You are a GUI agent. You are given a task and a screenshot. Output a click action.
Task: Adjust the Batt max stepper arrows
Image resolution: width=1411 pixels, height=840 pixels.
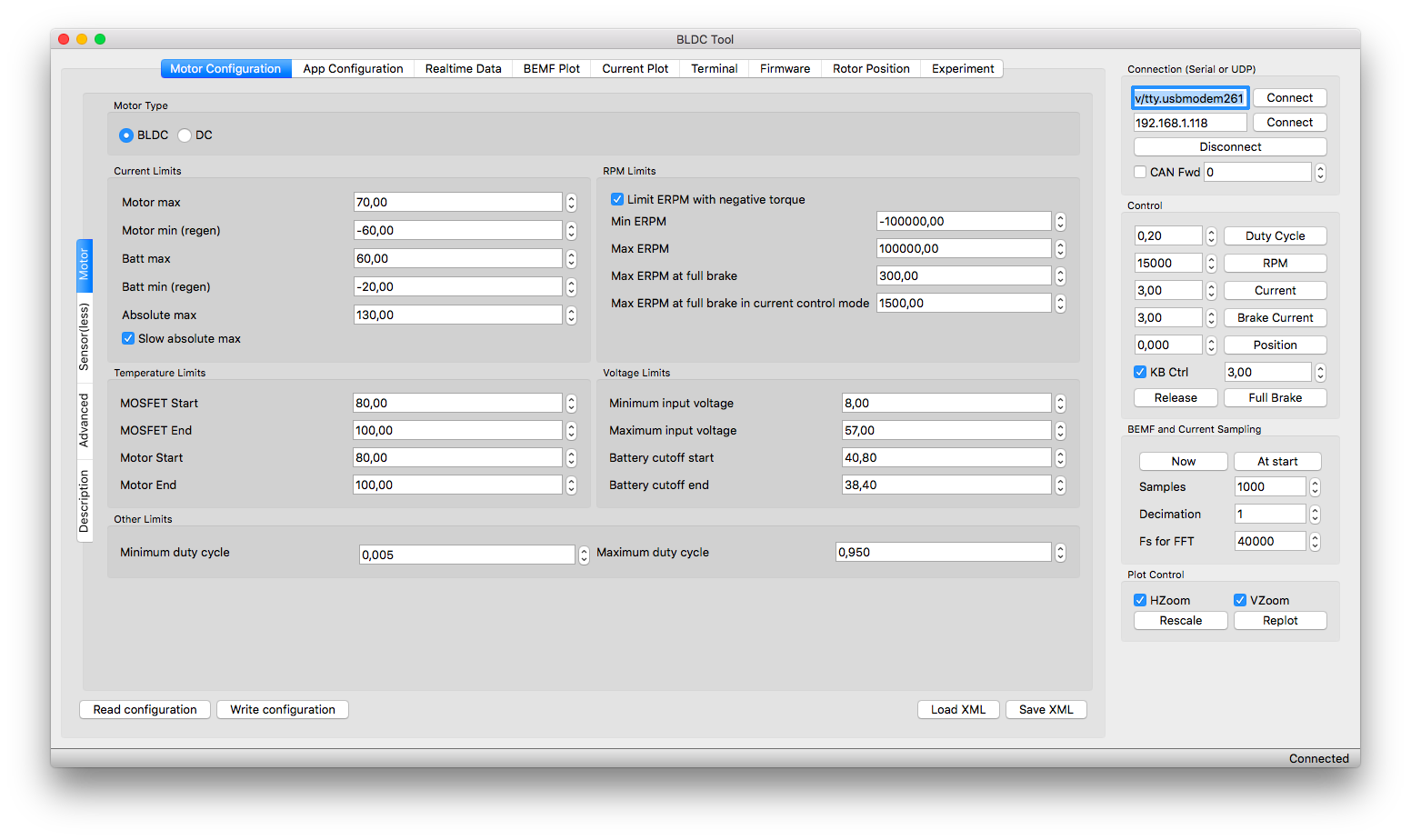[571, 259]
